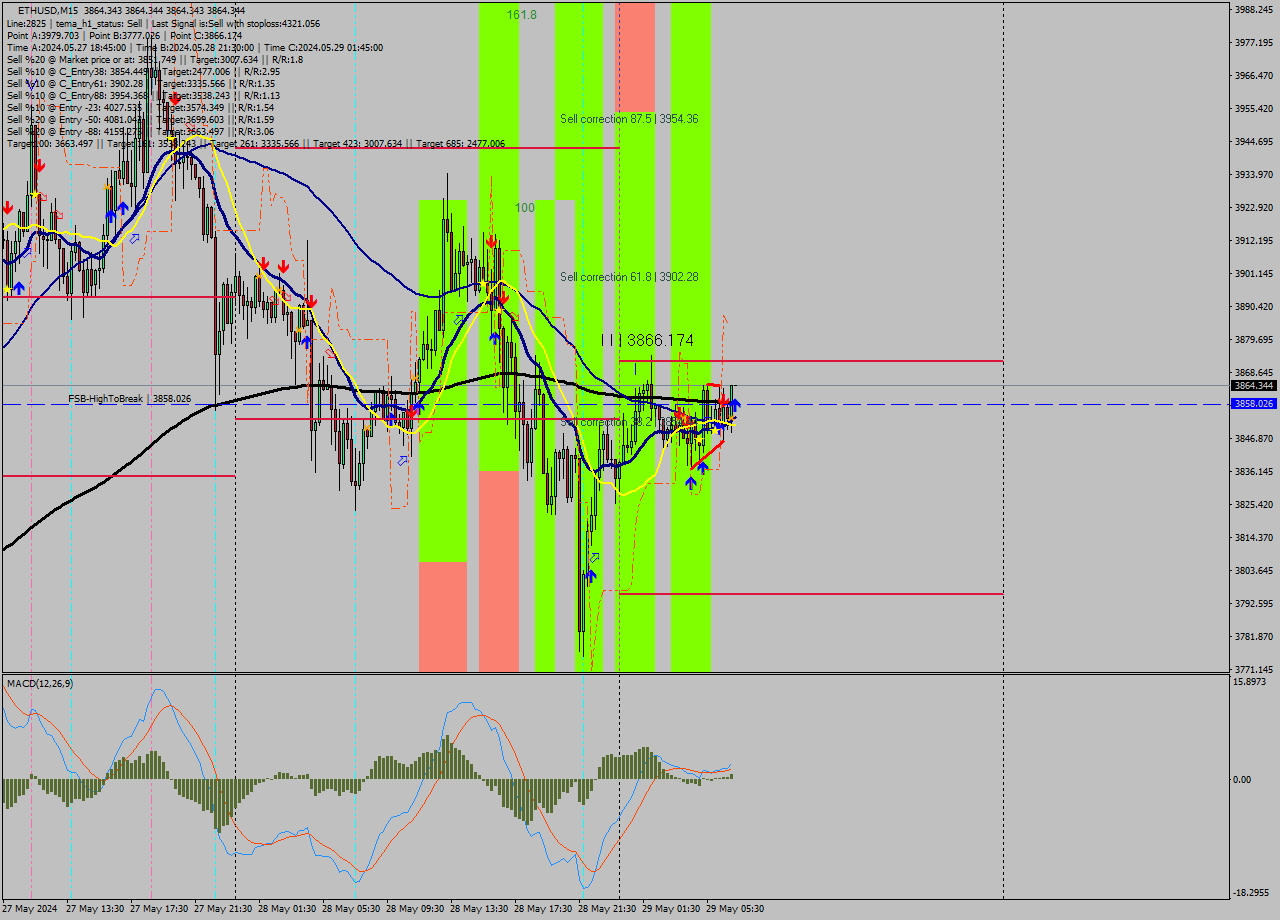Click the '28 May 13:30' time label
The height and width of the screenshot is (920, 1280).
pos(479,909)
